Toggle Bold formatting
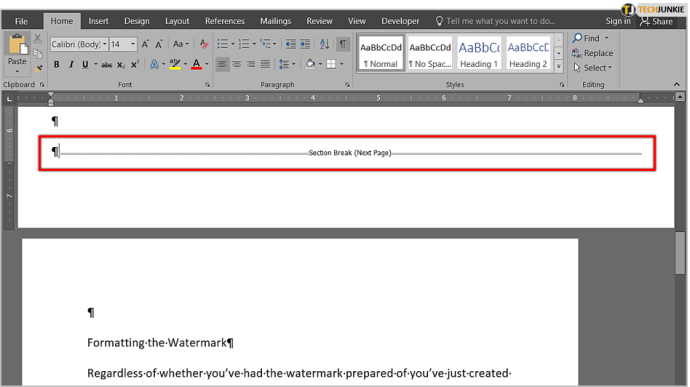Image resolution: width=690 pixels, height=387 pixels. pos(56,65)
